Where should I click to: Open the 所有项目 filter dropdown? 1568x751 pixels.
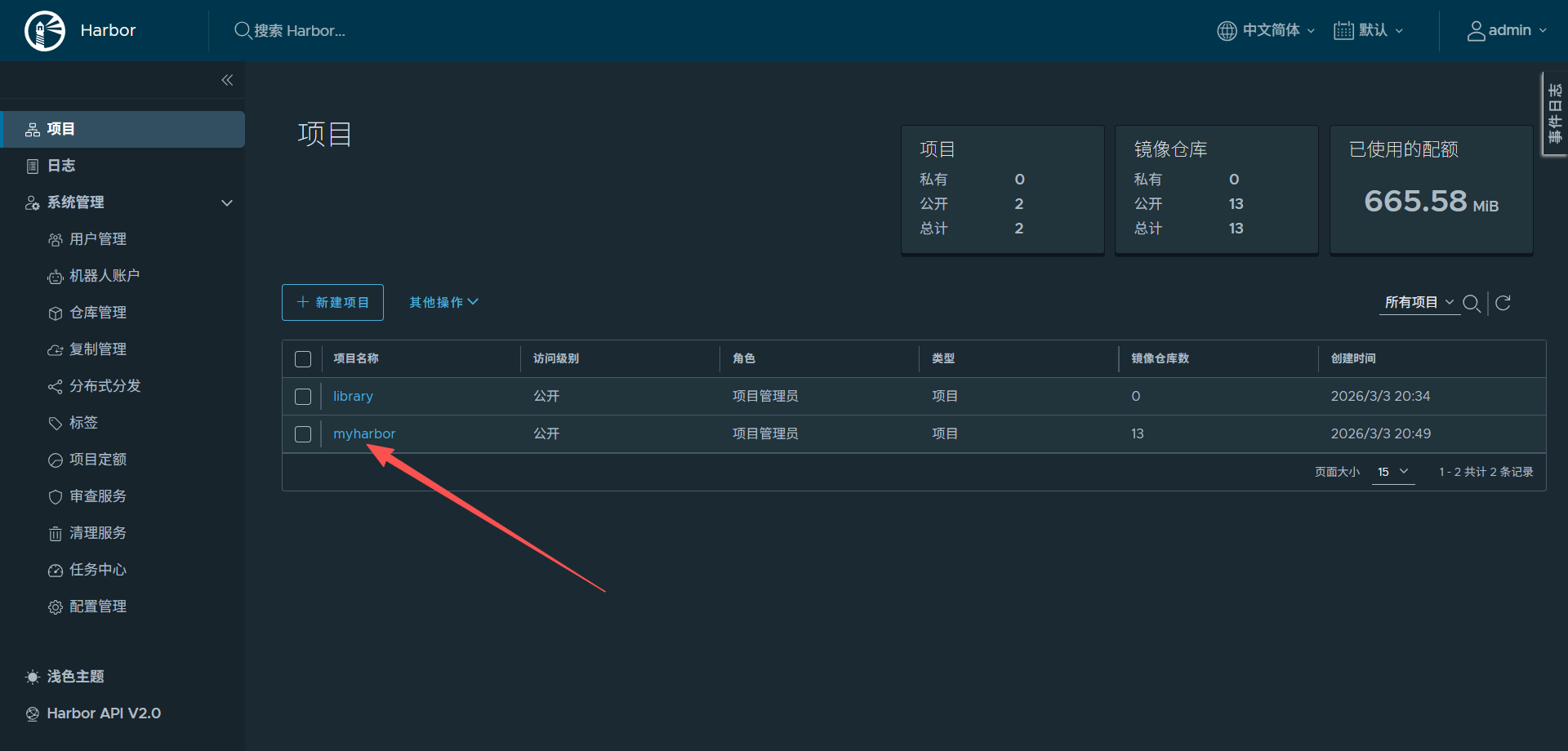1419,302
